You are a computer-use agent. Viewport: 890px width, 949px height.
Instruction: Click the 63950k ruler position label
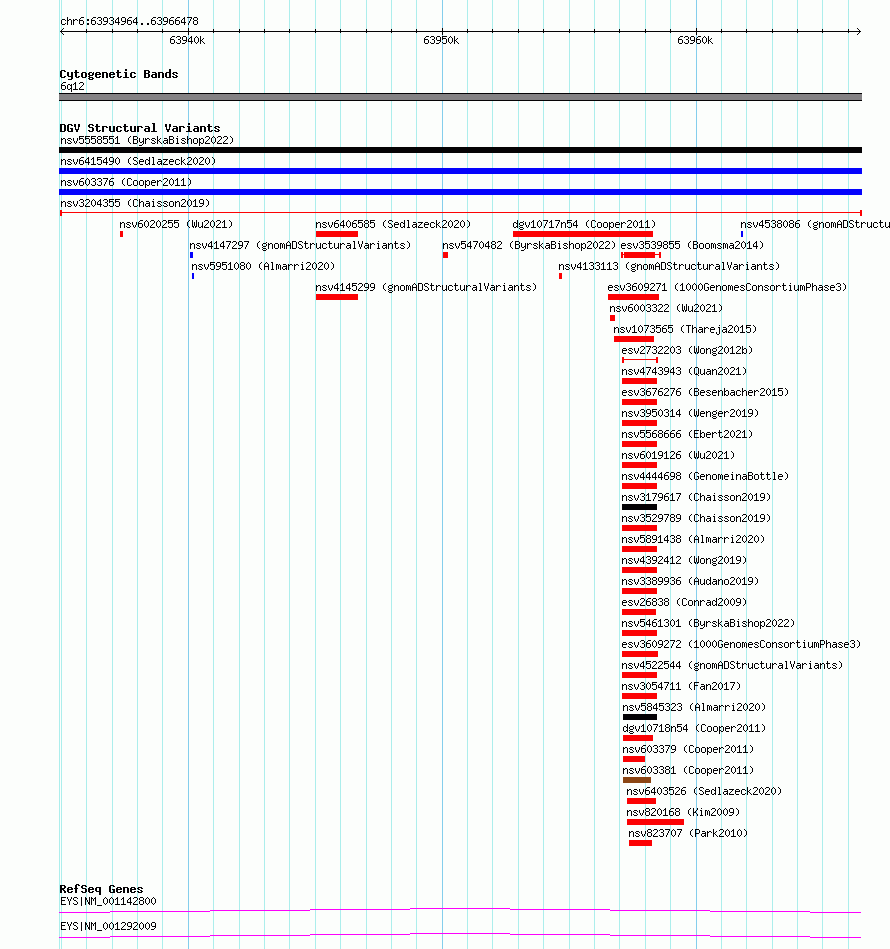coord(441,41)
